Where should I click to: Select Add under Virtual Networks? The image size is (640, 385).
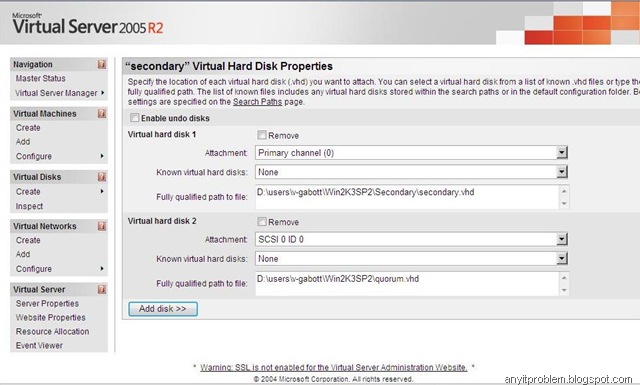(23, 254)
